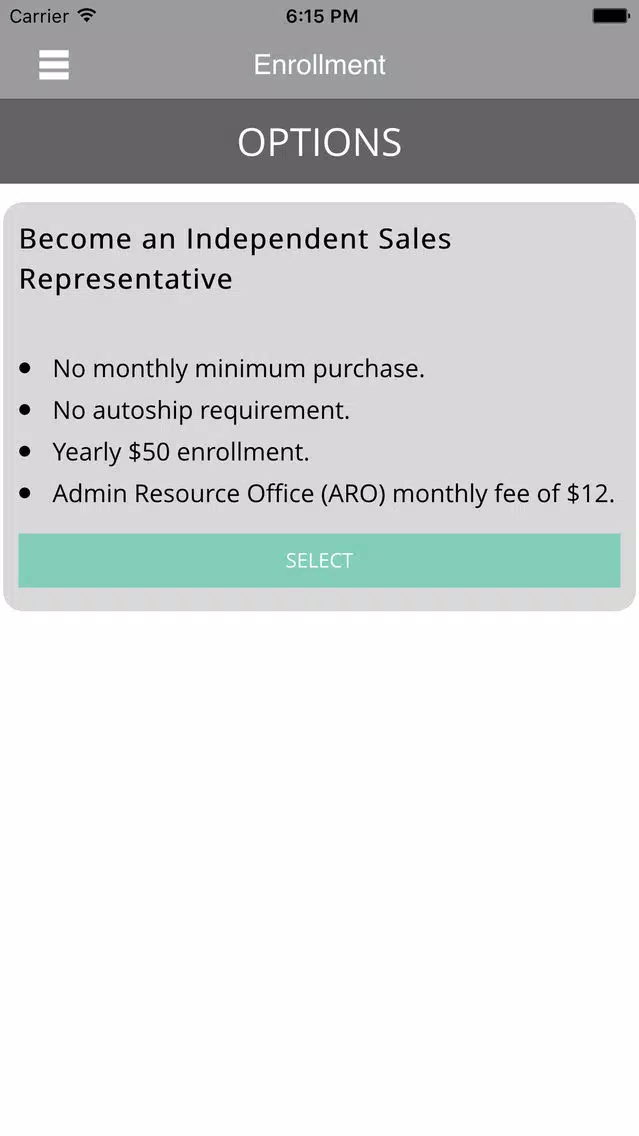Open the hamburger menu icon
The width and height of the screenshot is (639, 1136).
[54, 64]
